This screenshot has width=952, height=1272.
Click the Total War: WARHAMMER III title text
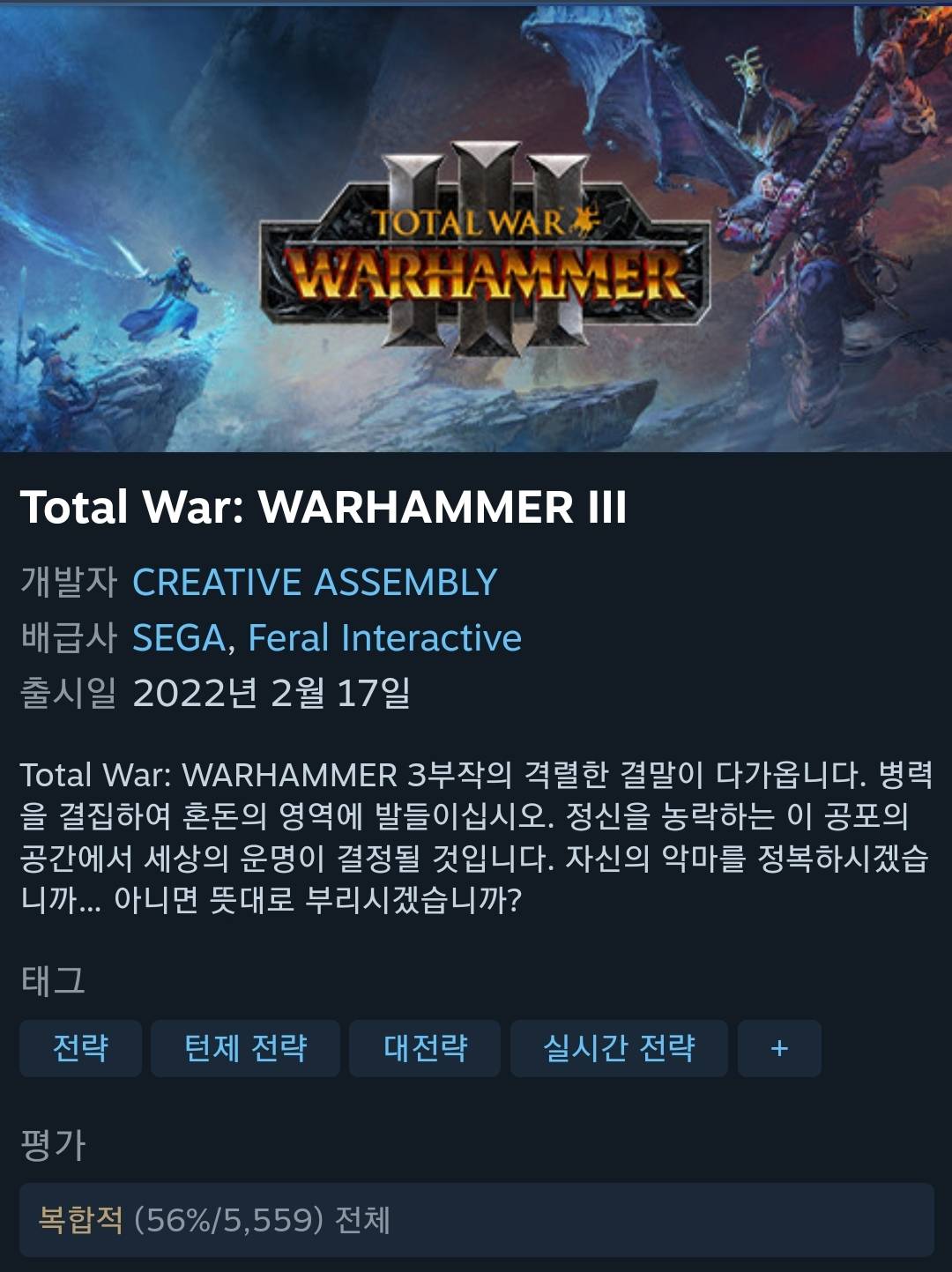[x=324, y=507]
